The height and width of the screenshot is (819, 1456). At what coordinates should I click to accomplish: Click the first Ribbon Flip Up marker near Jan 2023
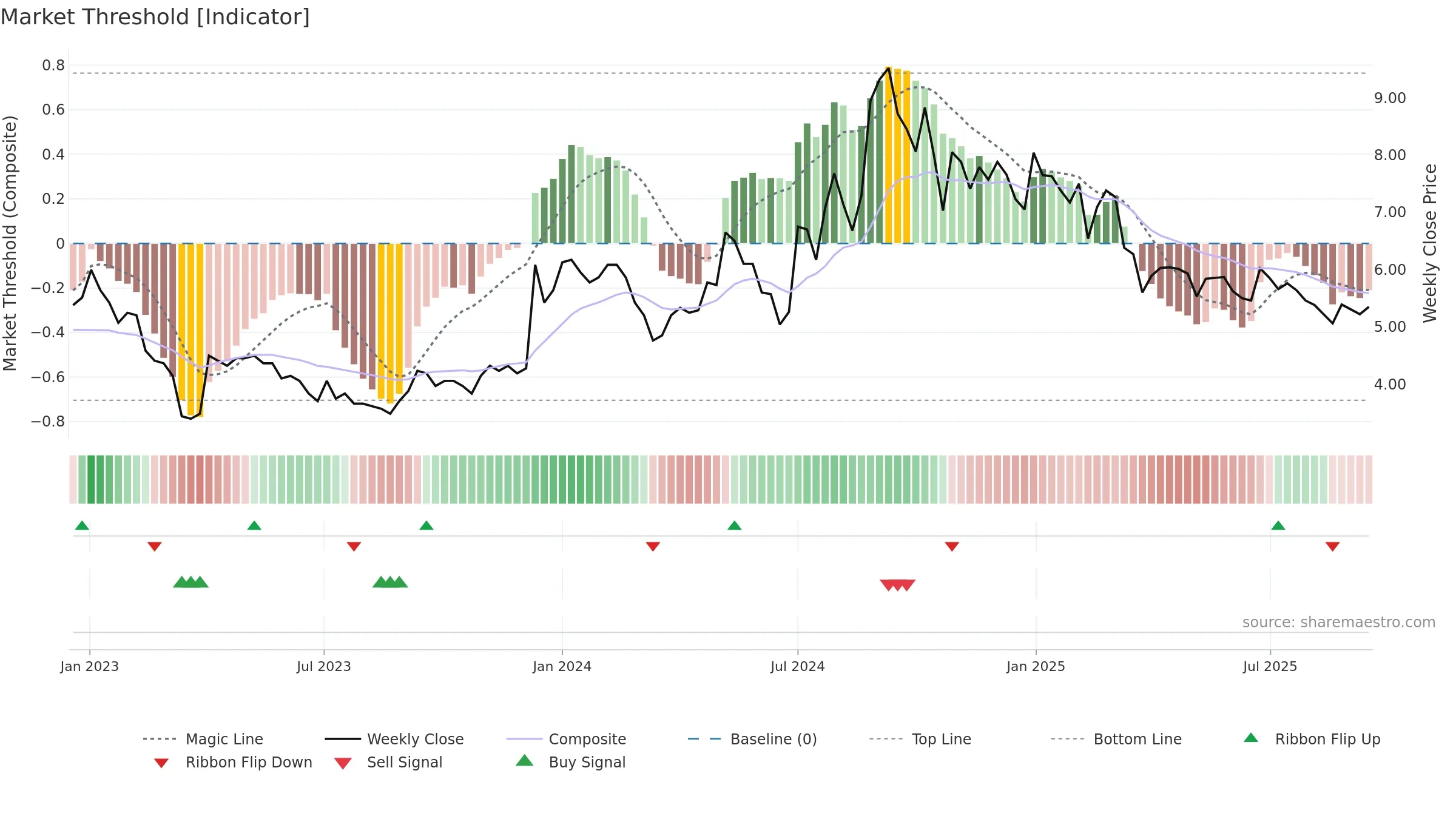coord(82,525)
